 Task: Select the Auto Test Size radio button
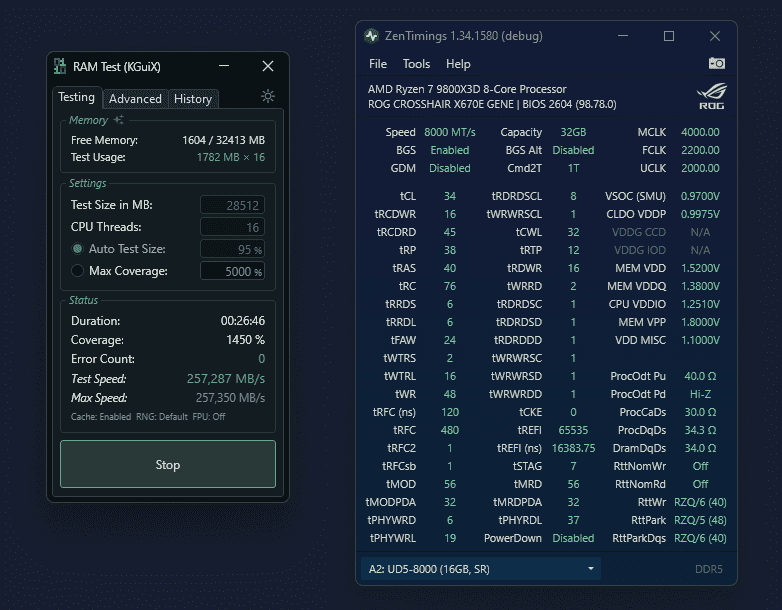tap(77, 248)
